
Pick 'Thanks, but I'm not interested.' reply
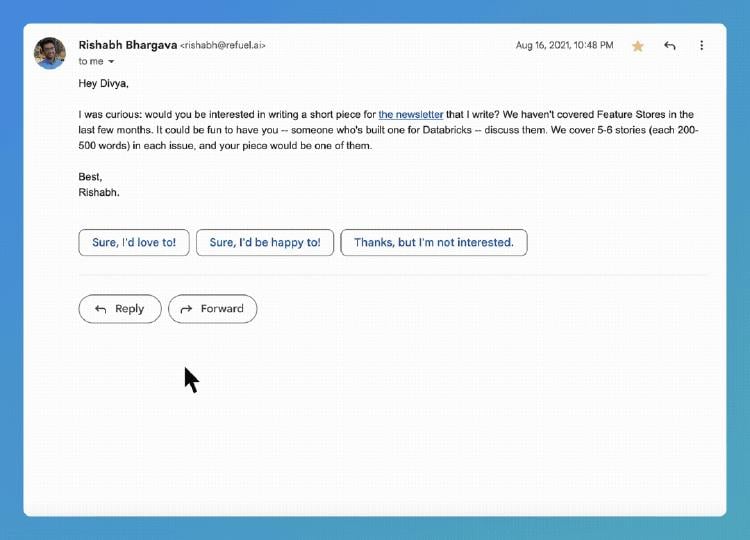pos(433,243)
